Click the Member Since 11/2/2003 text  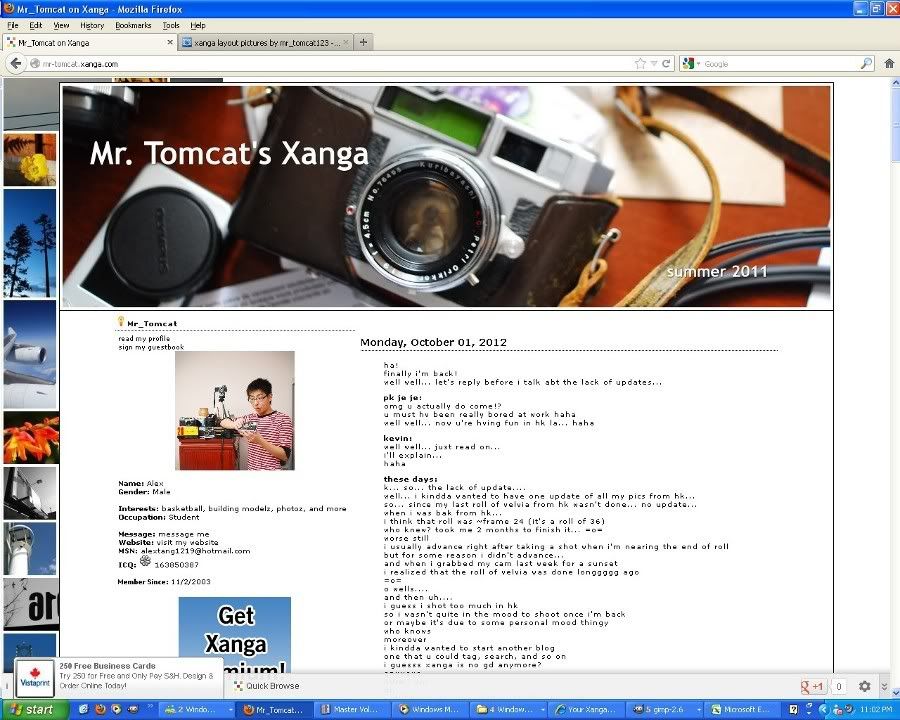(164, 582)
